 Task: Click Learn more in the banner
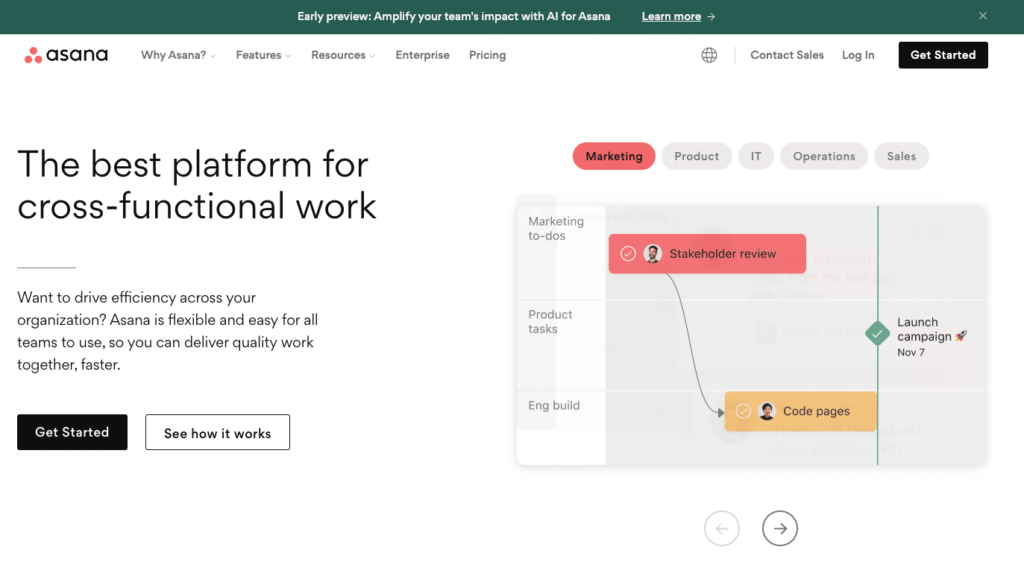[x=671, y=16]
